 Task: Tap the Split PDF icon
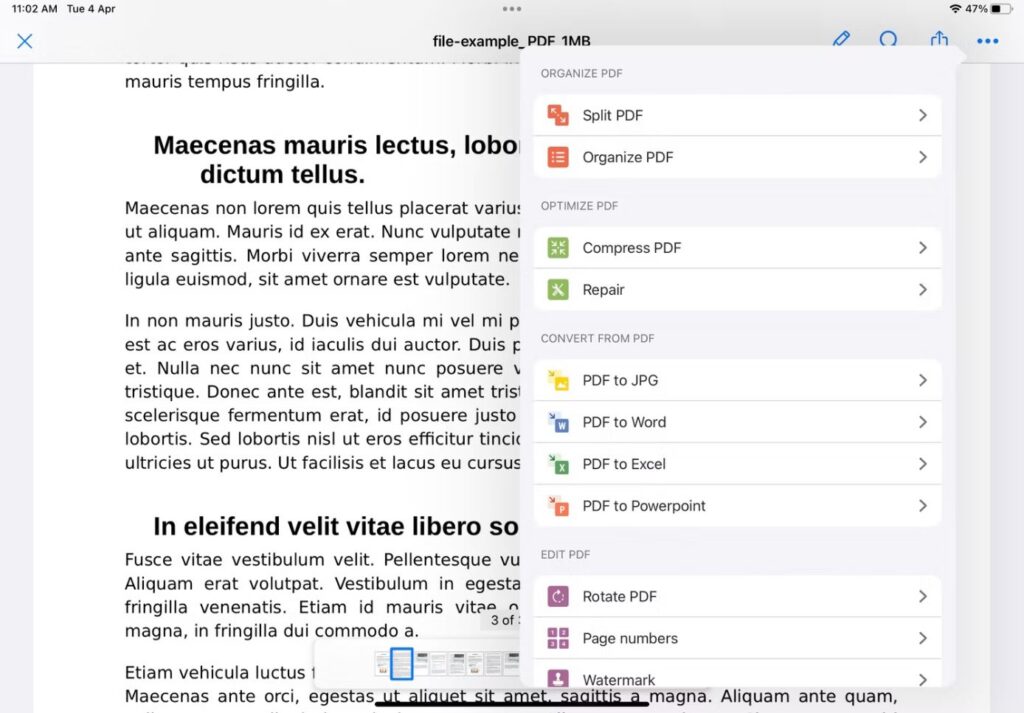tap(558, 115)
